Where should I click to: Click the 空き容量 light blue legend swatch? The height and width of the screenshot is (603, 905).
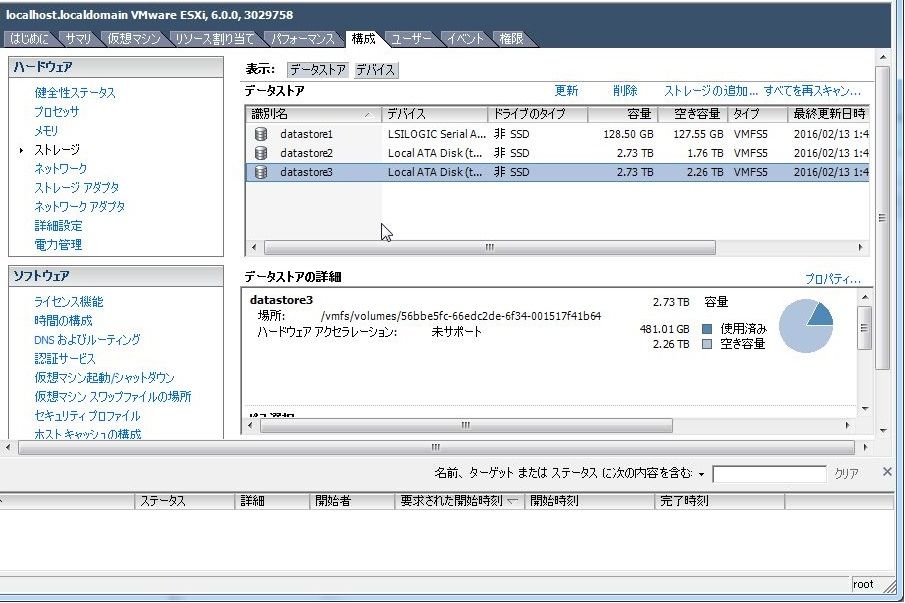tap(707, 344)
